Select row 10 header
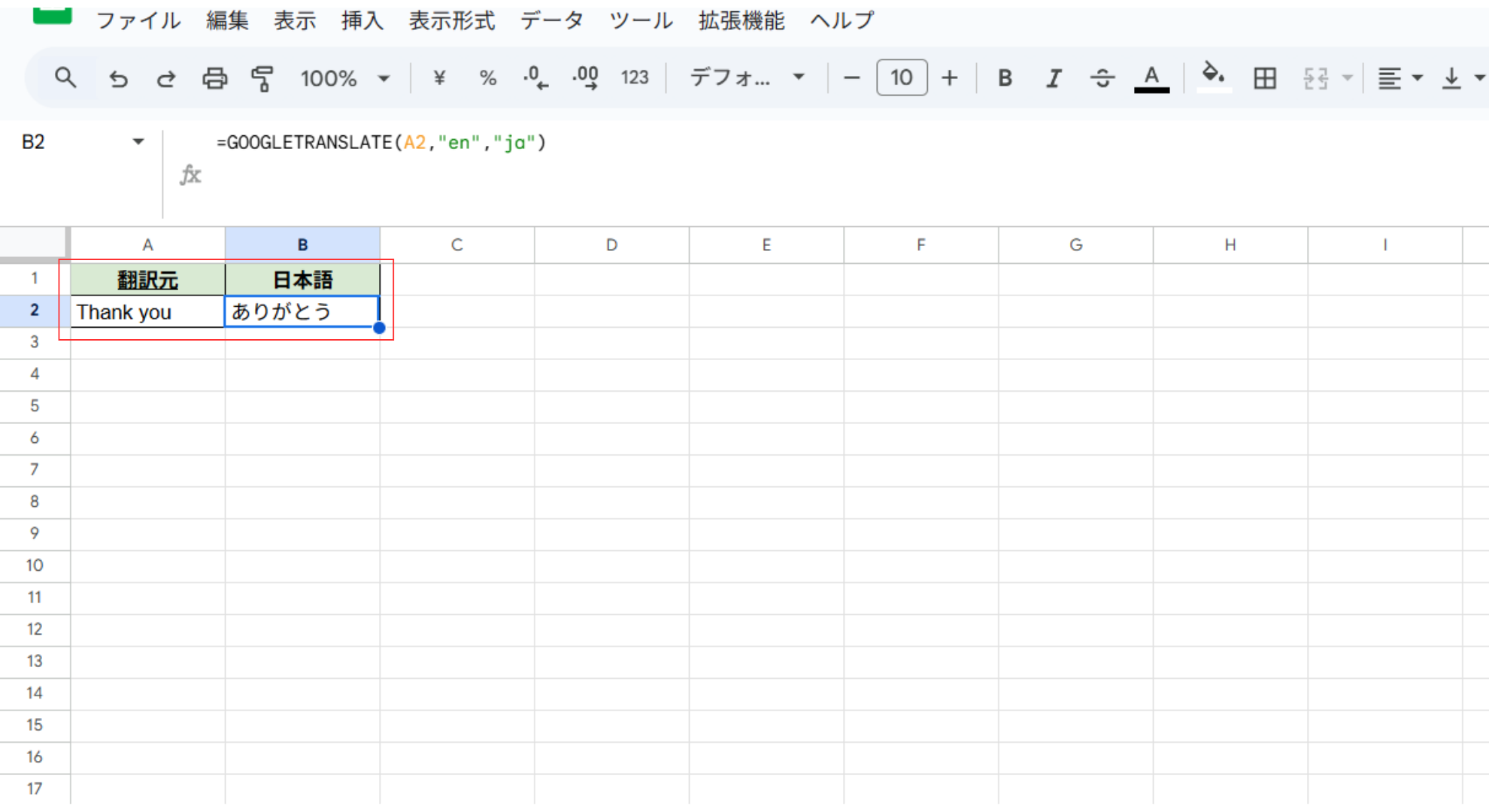 click(35, 565)
